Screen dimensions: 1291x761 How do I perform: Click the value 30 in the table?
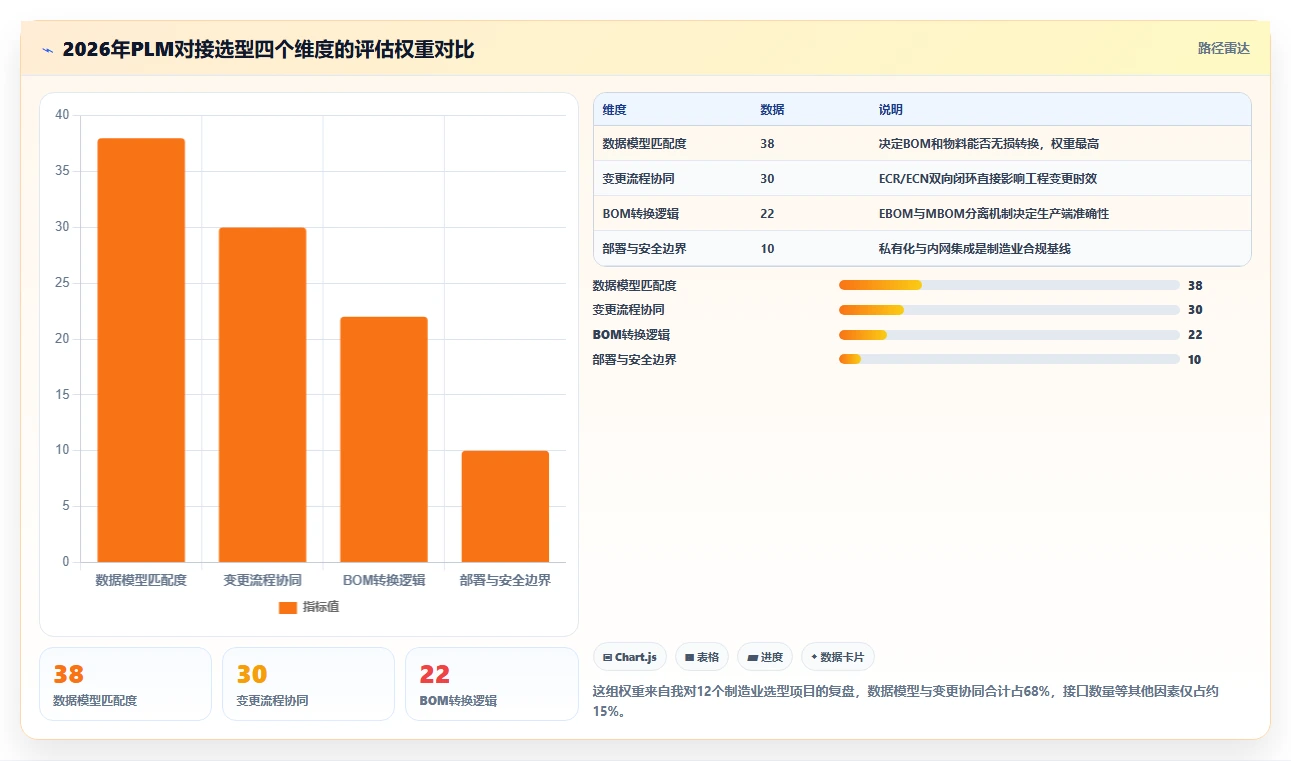767,179
